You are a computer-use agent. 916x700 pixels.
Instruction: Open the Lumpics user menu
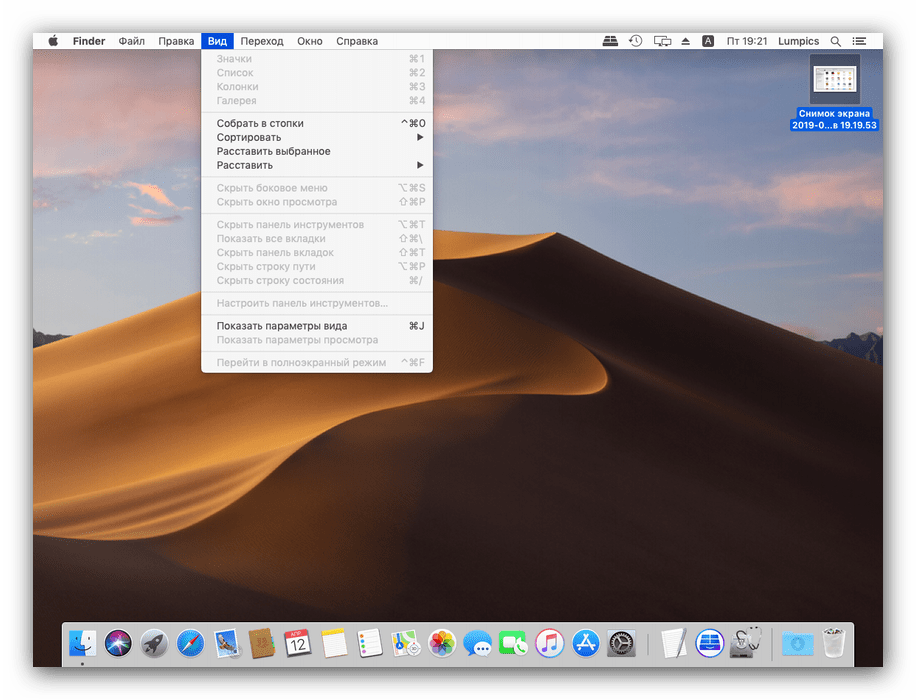798,41
